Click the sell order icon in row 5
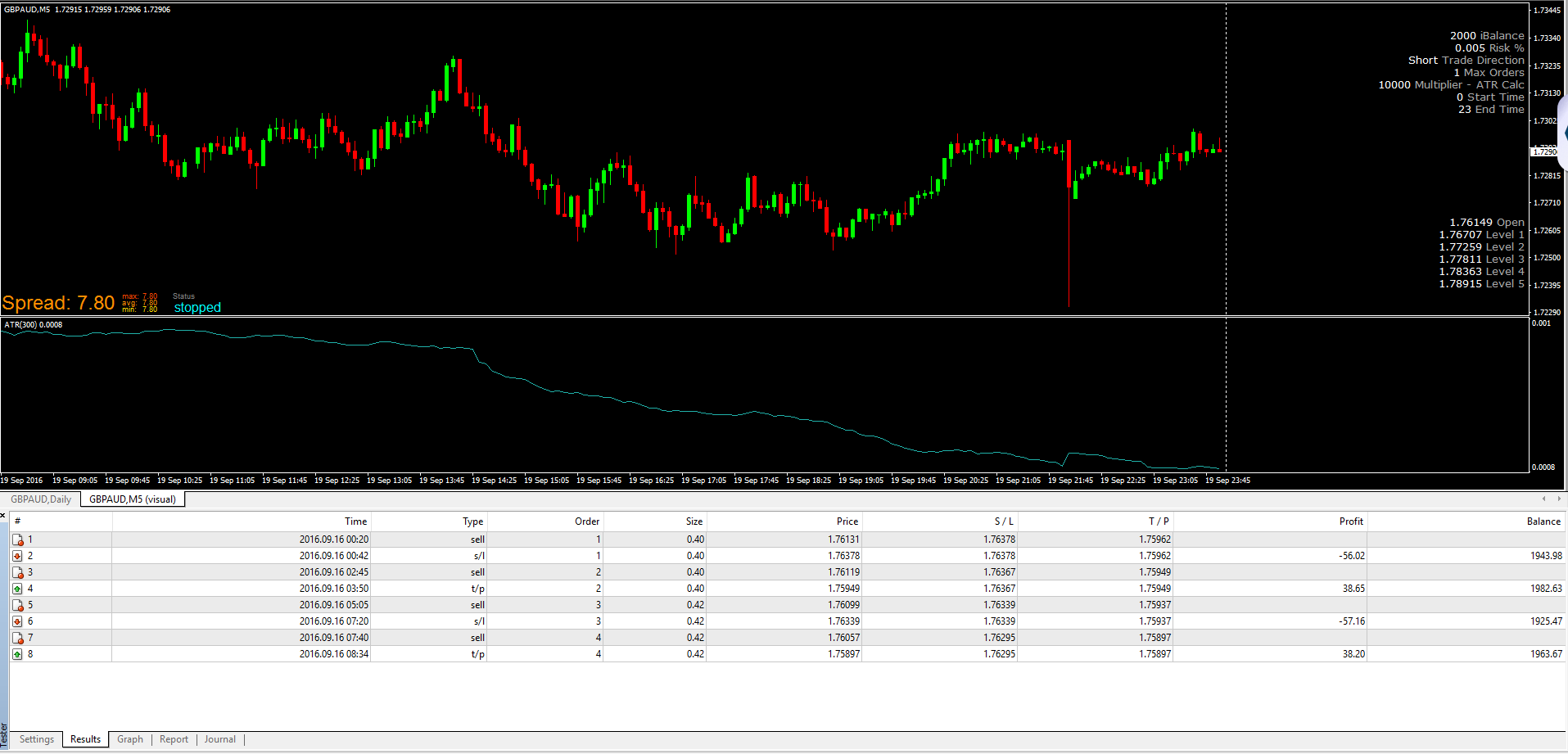This screenshot has width=1568, height=754. tap(17, 605)
